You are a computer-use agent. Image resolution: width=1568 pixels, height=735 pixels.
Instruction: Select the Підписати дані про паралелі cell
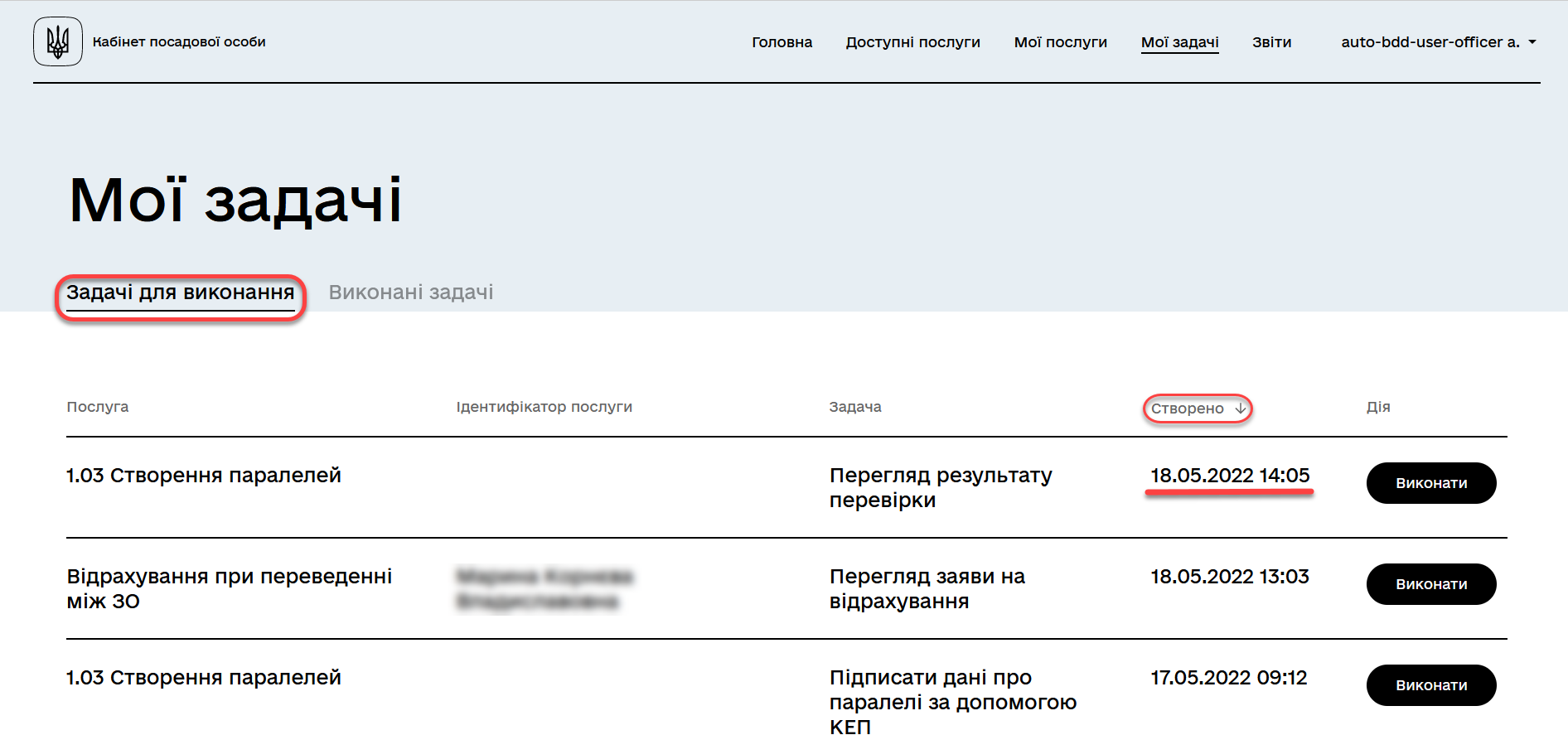[953, 701]
